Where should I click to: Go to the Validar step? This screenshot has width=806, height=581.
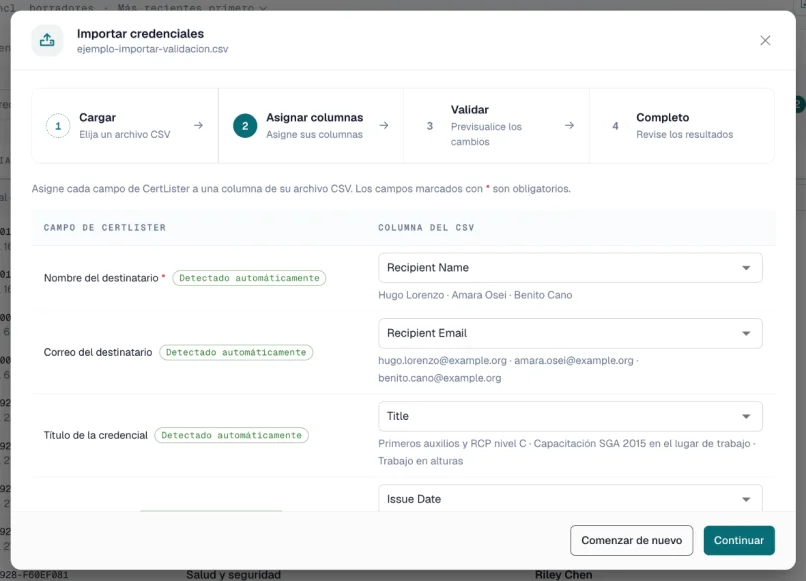[x=497, y=126]
